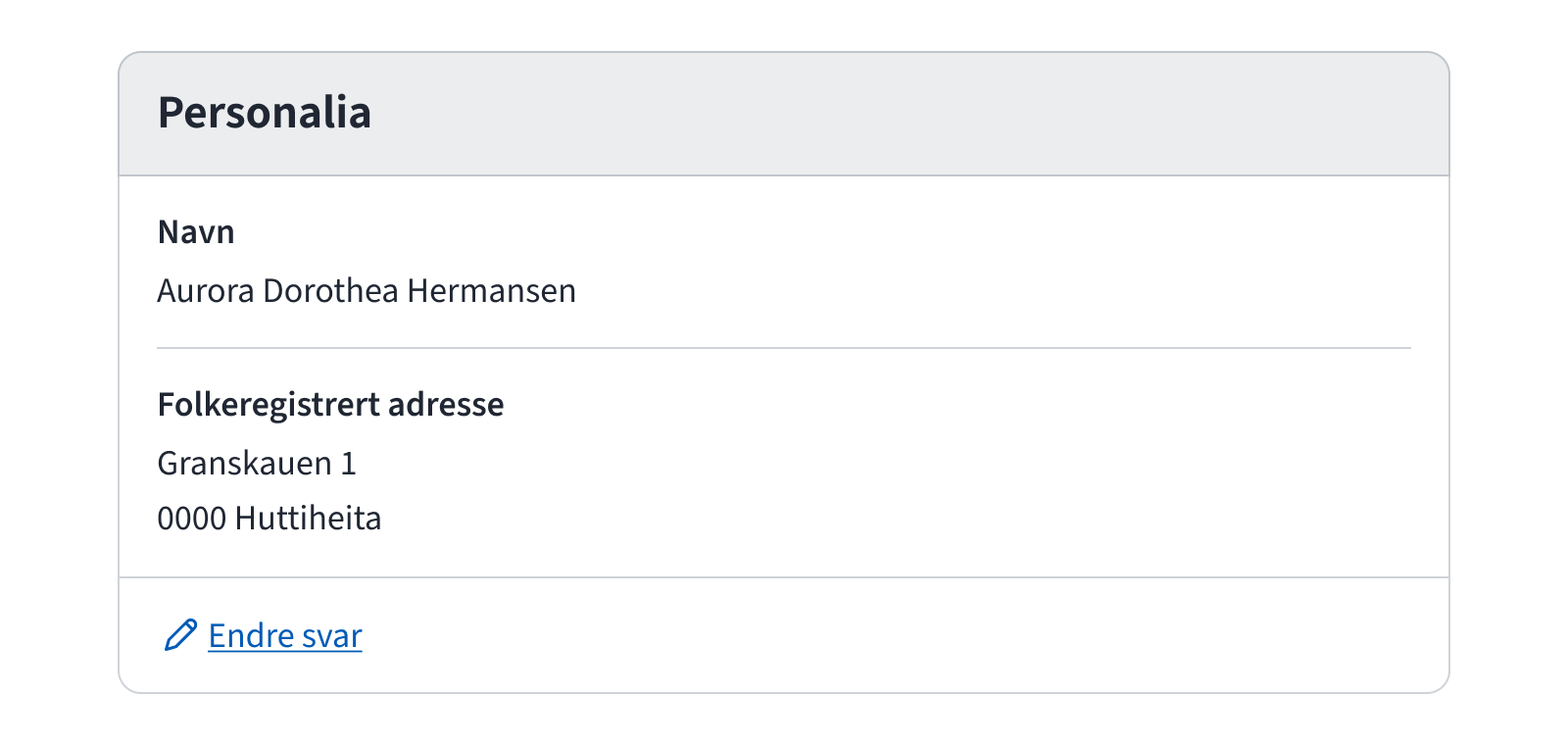Click the postal line 0000 Huttiheita

[x=269, y=518]
